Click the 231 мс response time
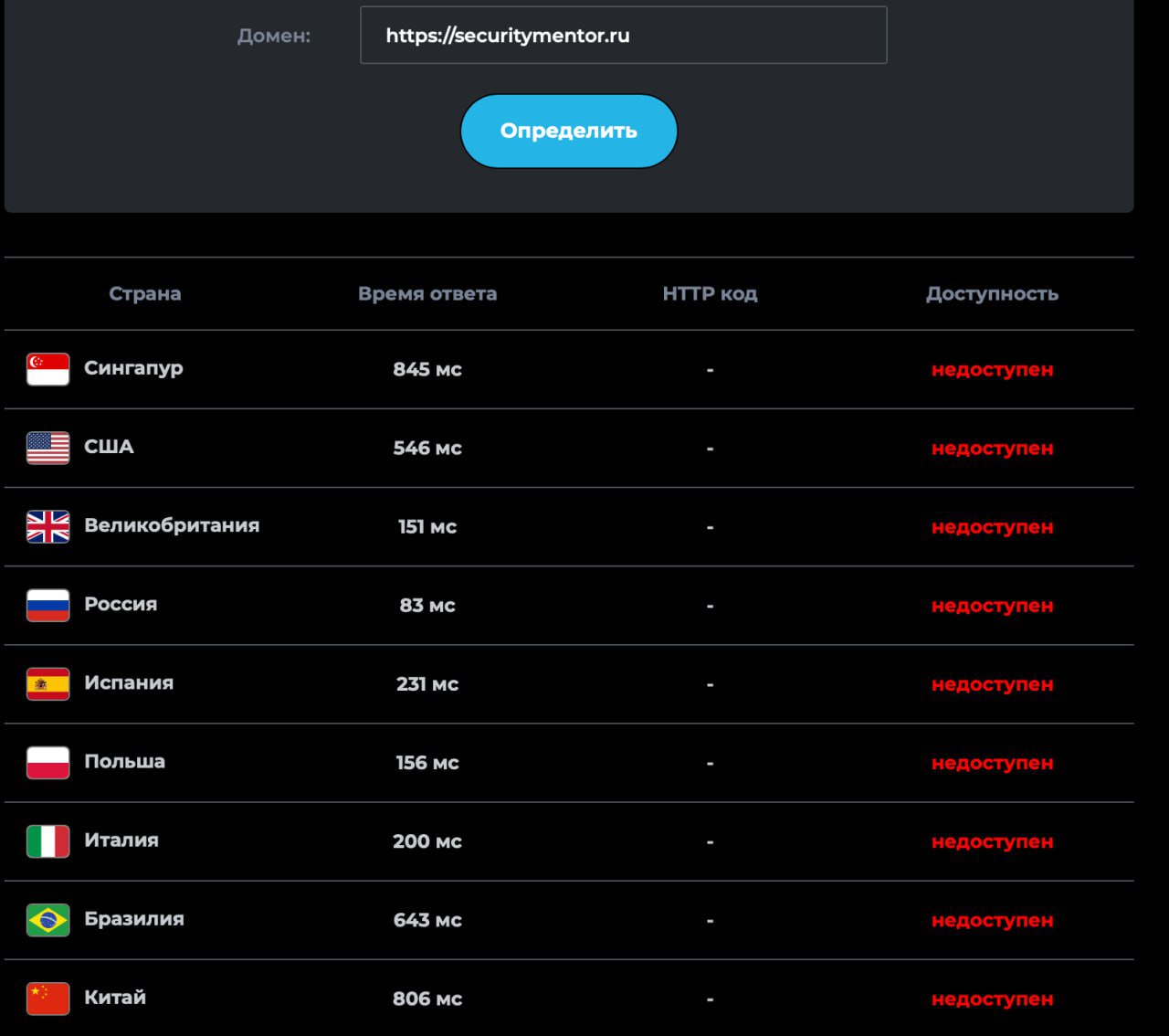Image resolution: width=1169 pixels, height=1036 pixels. click(x=427, y=683)
